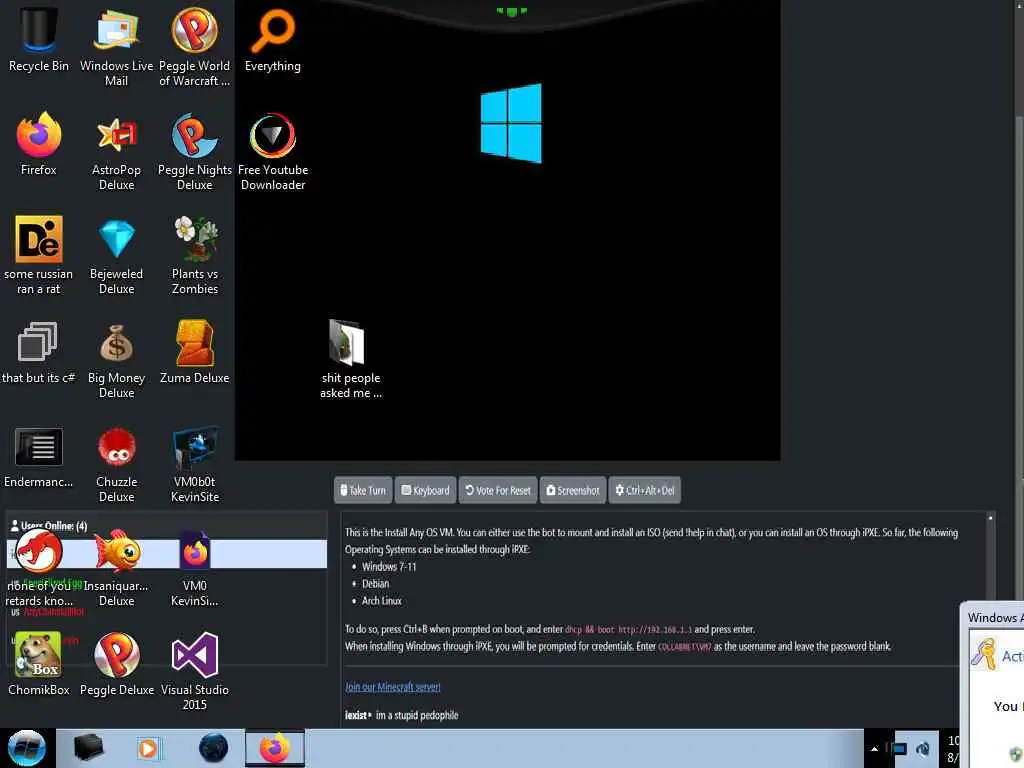The image size is (1024, 768).
Task: Open AstroPop Deluxe desktop icon
Action: pyautogui.click(x=116, y=152)
